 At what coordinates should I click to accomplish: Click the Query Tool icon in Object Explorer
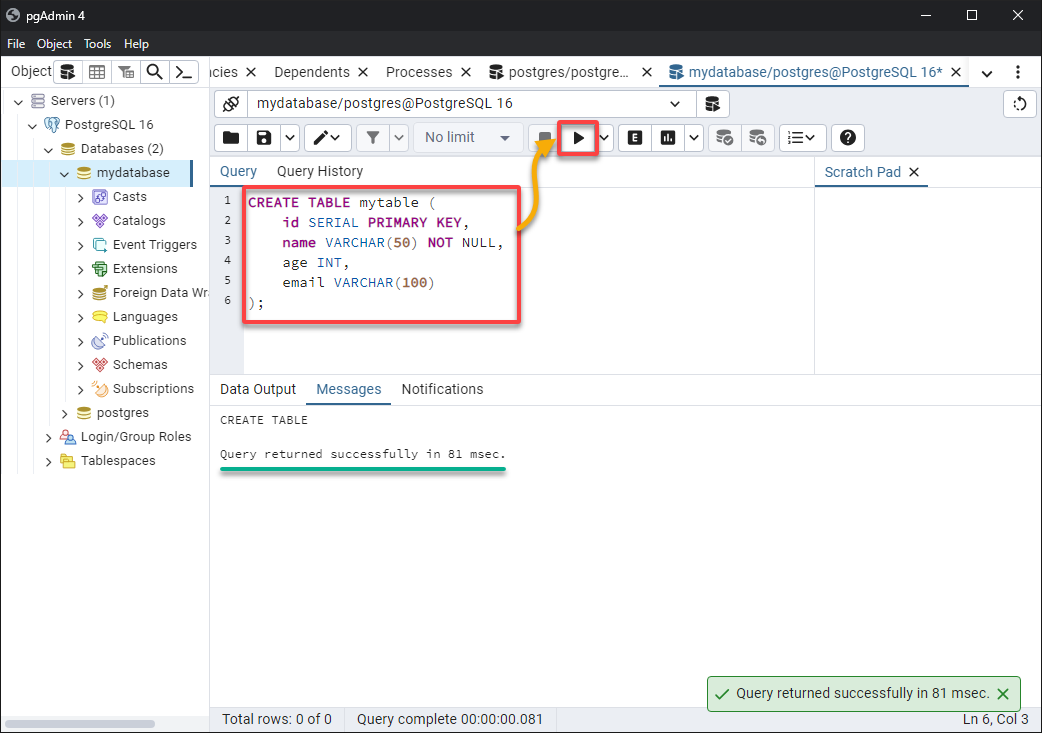[68, 72]
